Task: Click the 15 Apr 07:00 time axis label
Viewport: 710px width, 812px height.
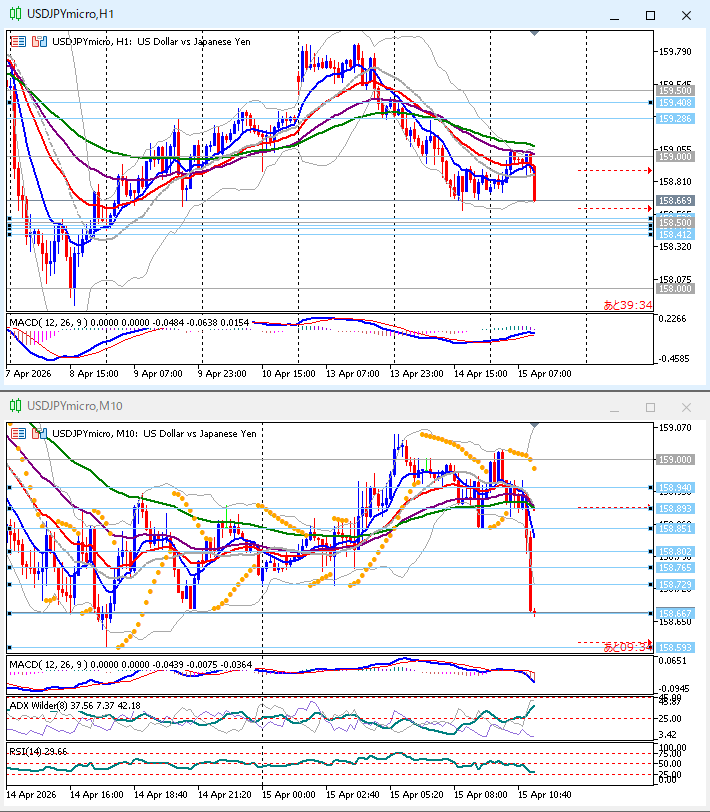Action: [545, 373]
